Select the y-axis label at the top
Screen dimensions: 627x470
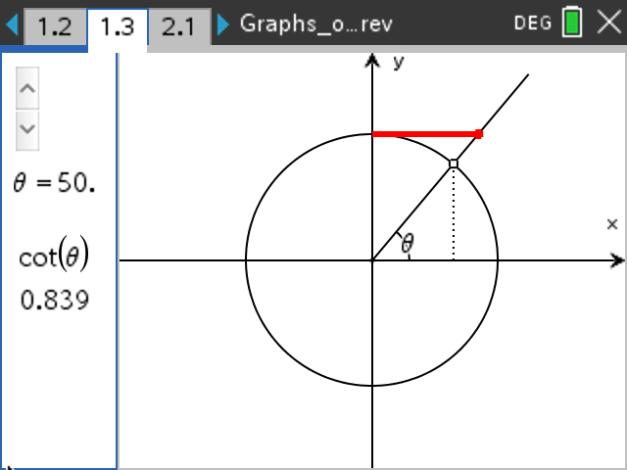pos(398,62)
